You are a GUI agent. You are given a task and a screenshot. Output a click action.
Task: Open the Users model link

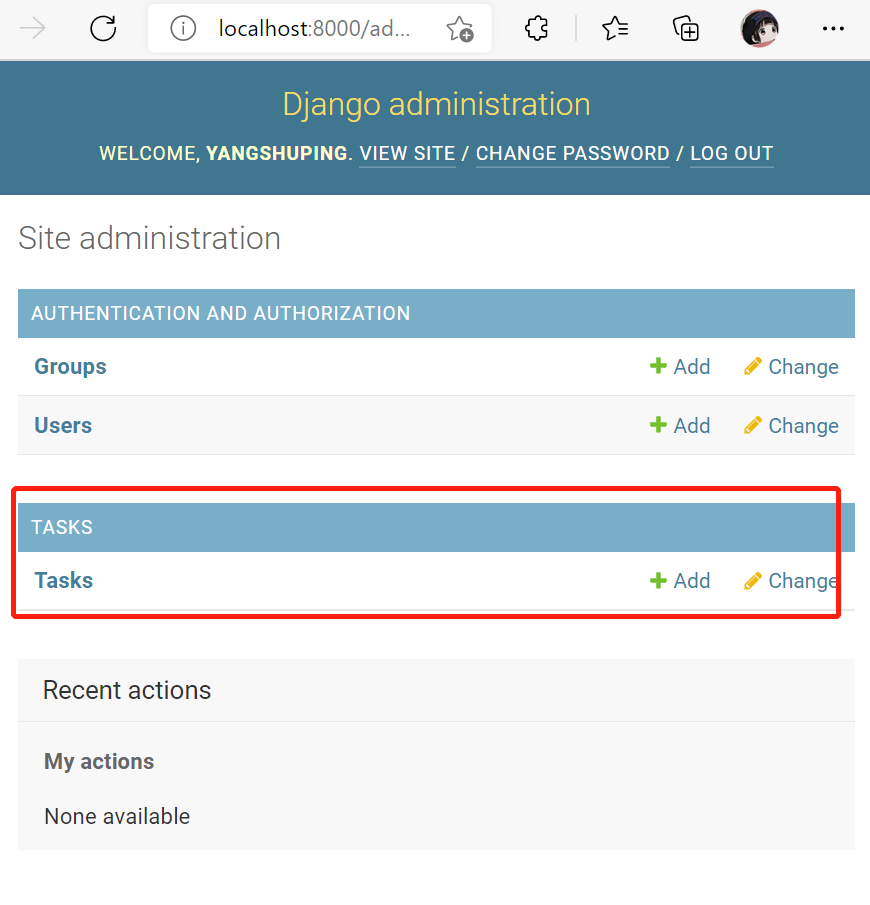63,425
